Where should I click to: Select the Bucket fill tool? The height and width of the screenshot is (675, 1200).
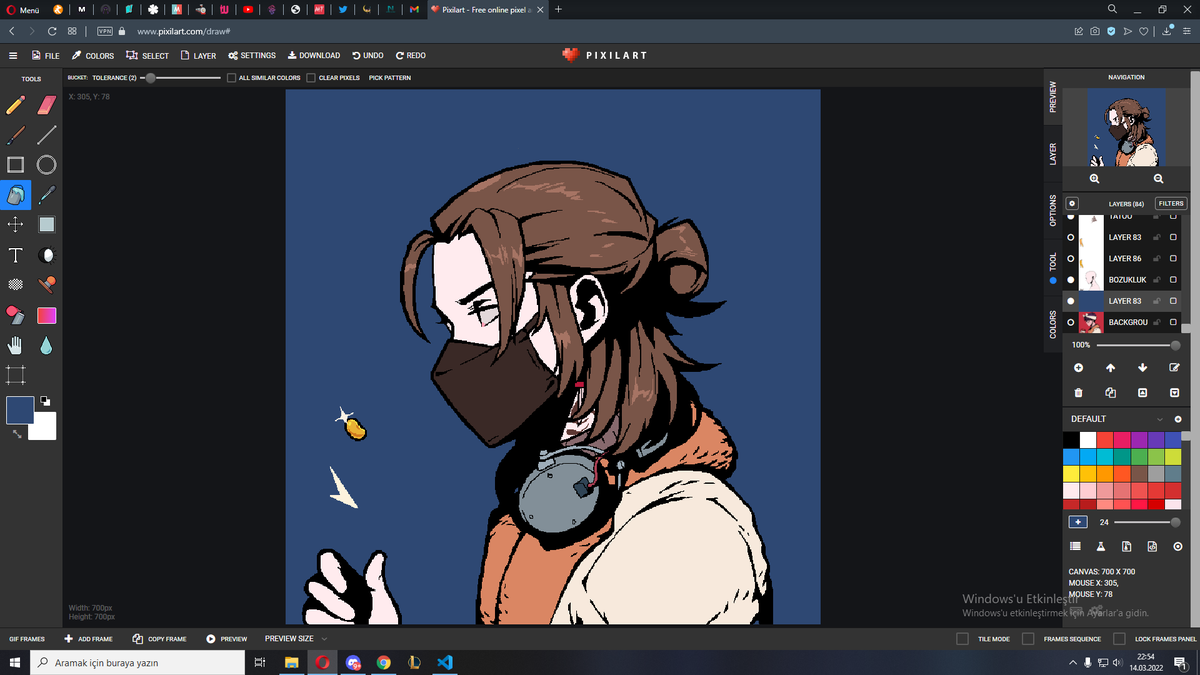[16, 195]
